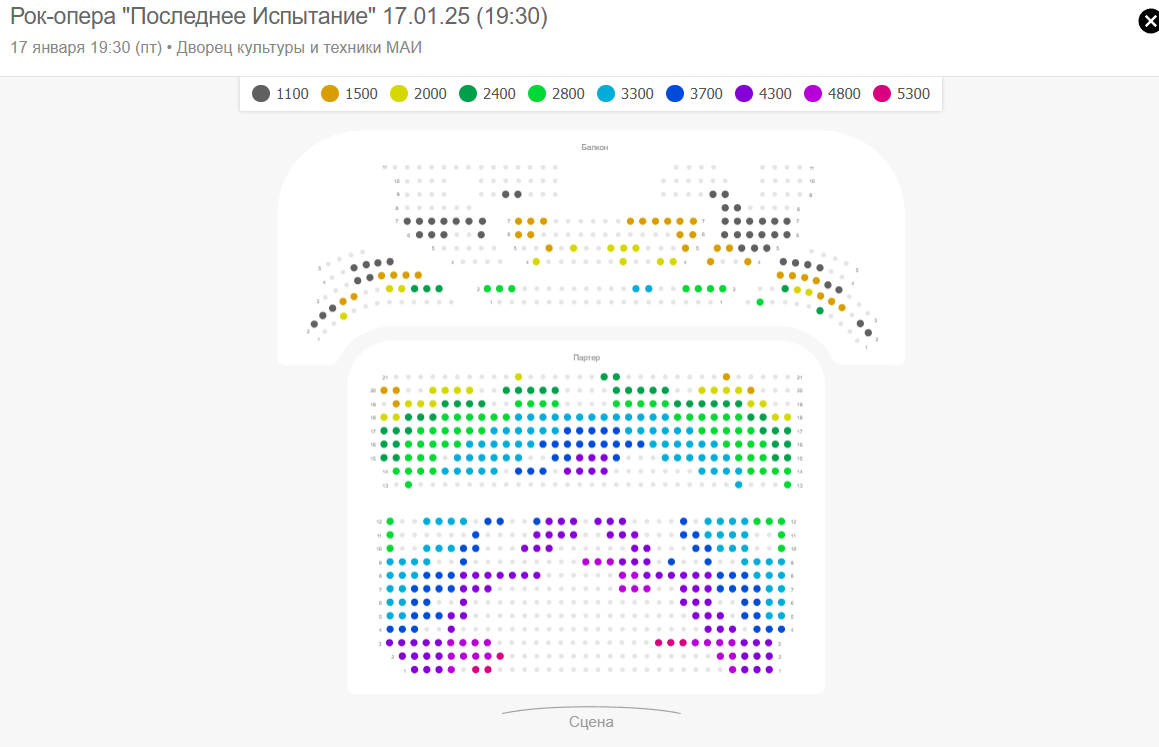The image size is (1159, 747).
Task: Click the violet 4300 price legend swatch
Action: point(744,94)
